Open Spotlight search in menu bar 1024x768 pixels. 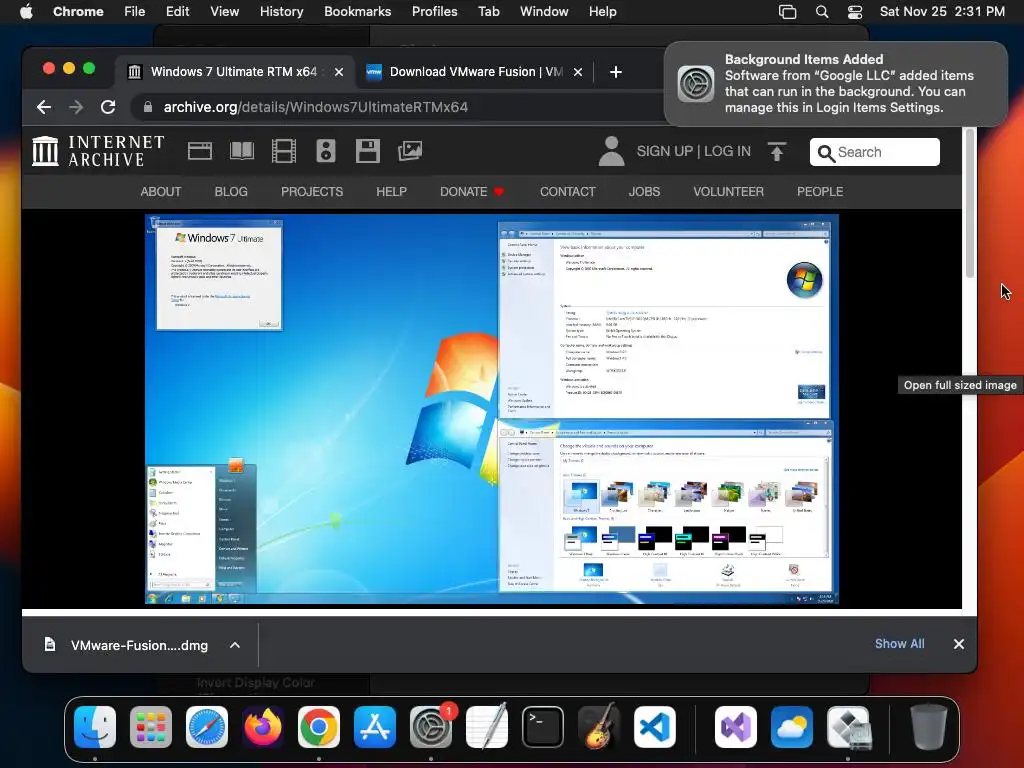822,12
